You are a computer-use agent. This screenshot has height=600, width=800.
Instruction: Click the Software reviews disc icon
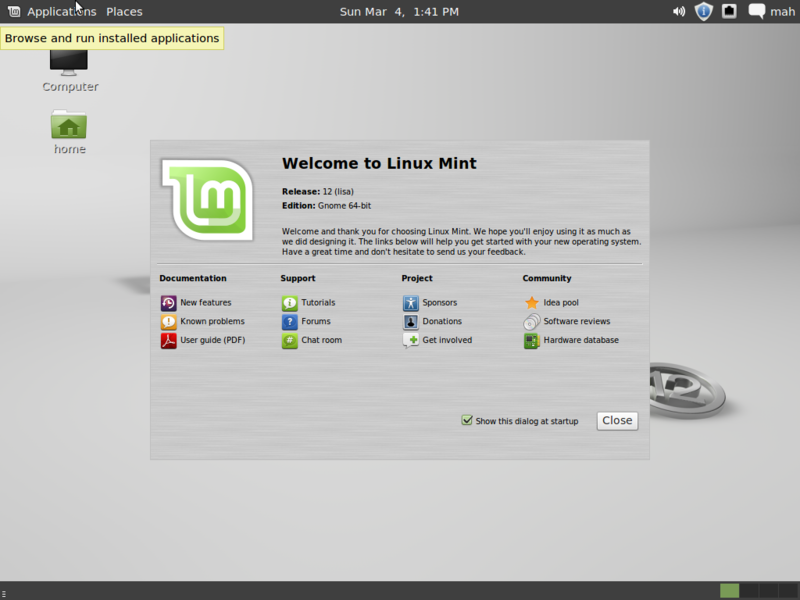[532, 321]
